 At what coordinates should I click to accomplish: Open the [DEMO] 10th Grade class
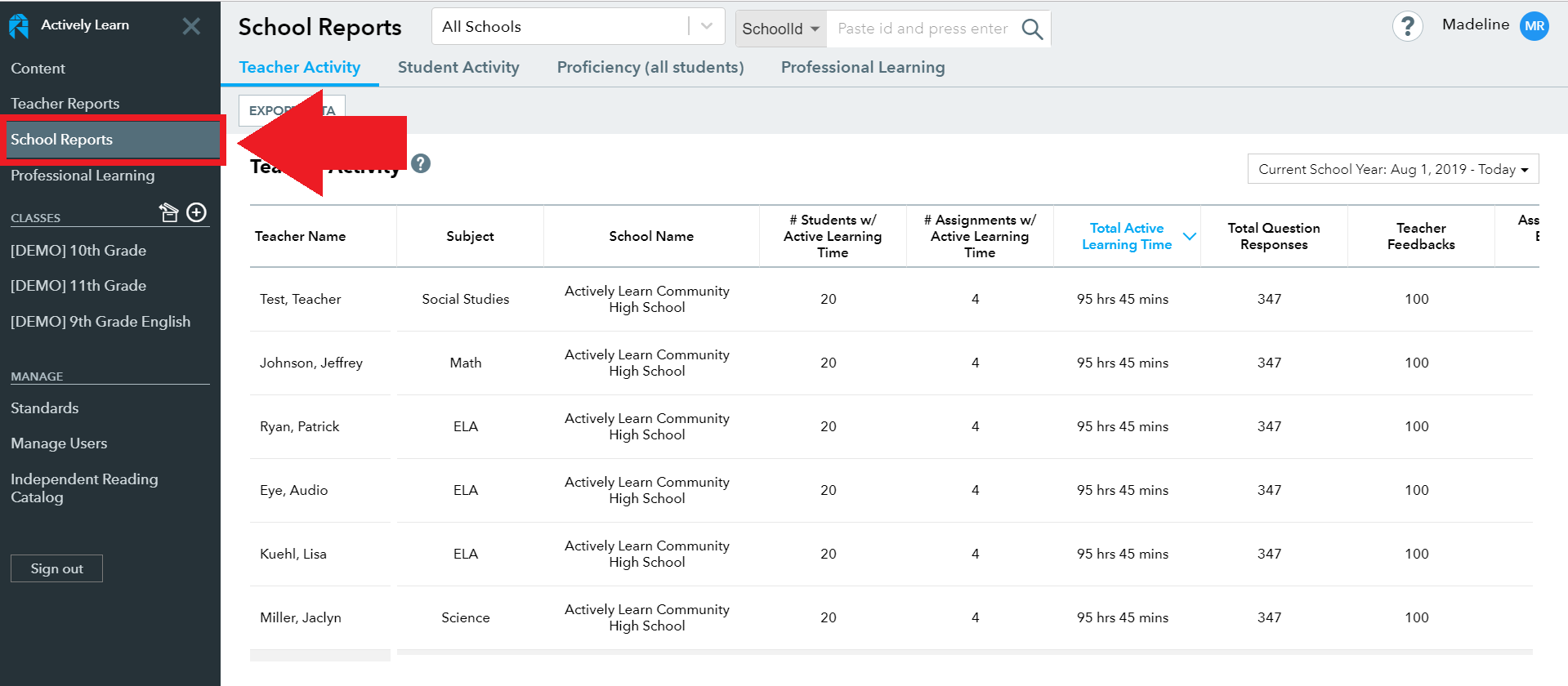pyautogui.click(x=78, y=251)
